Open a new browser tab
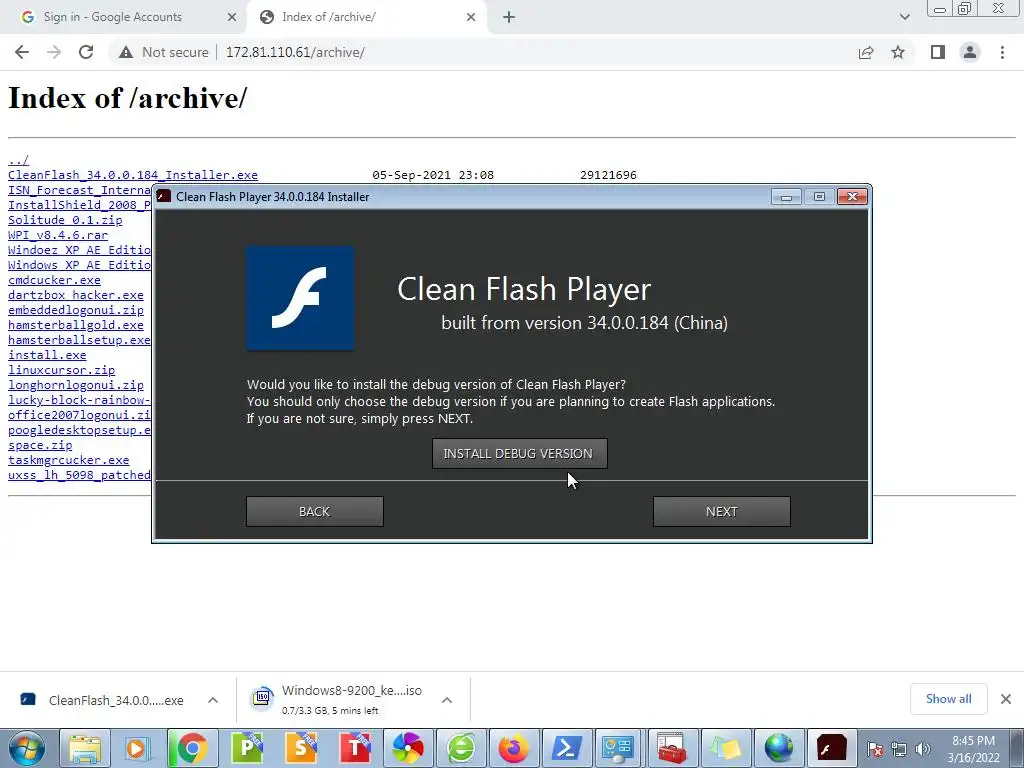1024x768 pixels. coord(509,17)
